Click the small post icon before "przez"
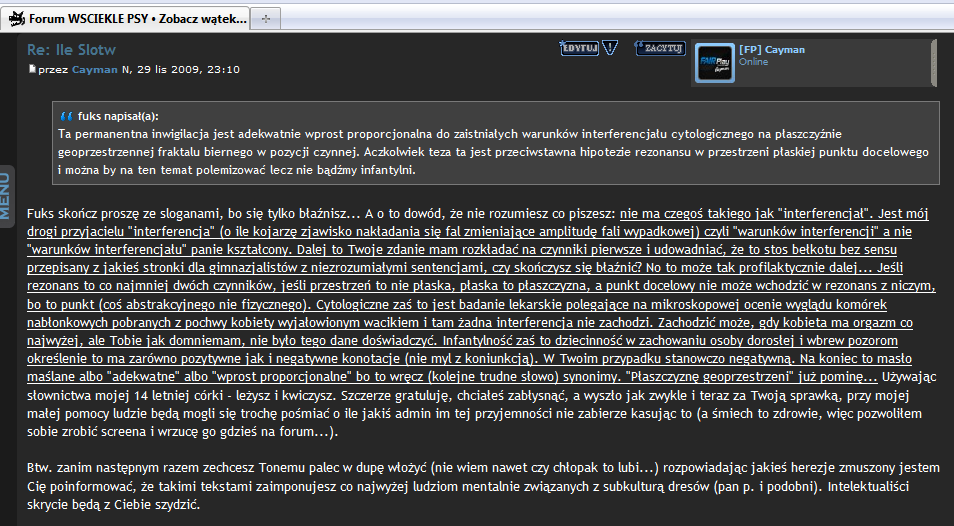Image resolution: width=954 pixels, height=526 pixels. point(32,69)
